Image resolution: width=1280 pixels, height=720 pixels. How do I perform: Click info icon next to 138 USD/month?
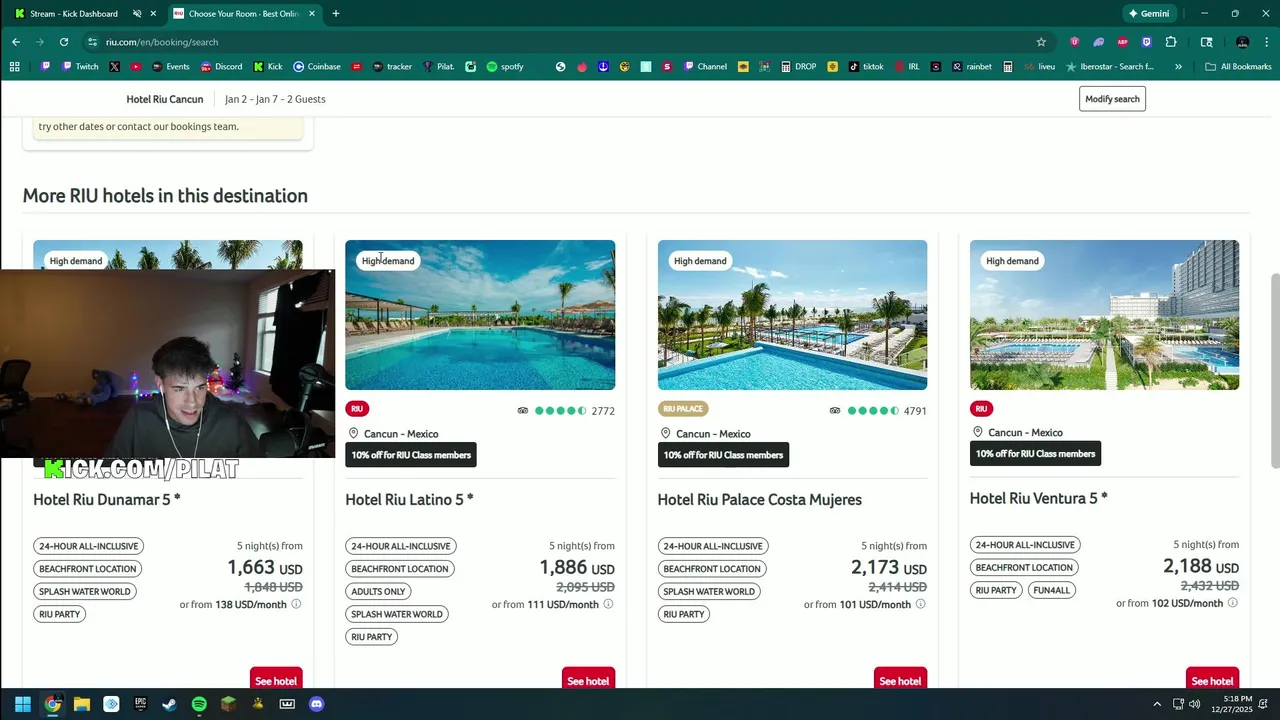coord(296,604)
